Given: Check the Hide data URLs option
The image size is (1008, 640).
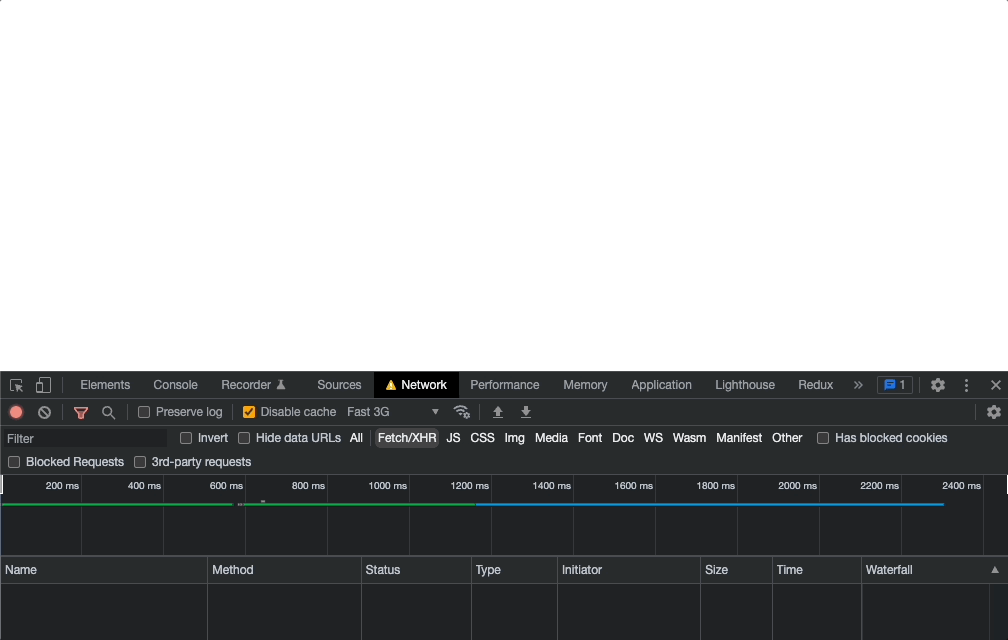Looking at the screenshot, I should coord(244,438).
